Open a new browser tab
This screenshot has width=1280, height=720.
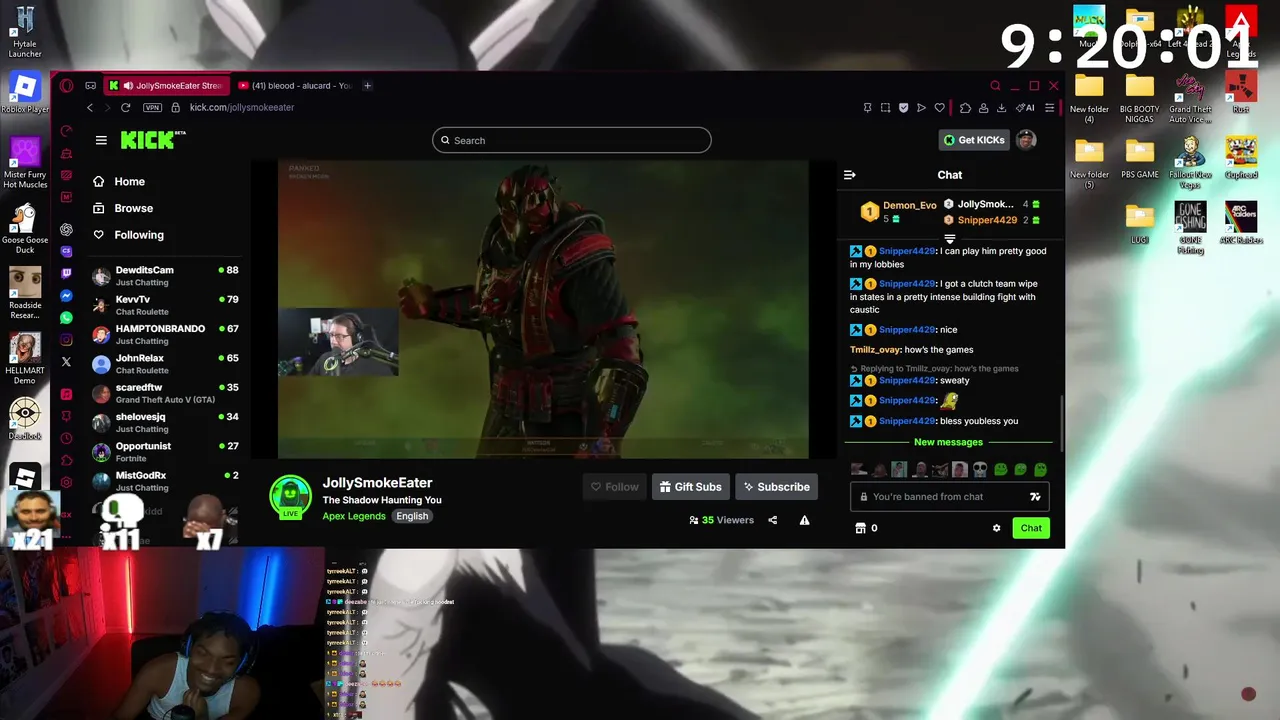(x=367, y=86)
